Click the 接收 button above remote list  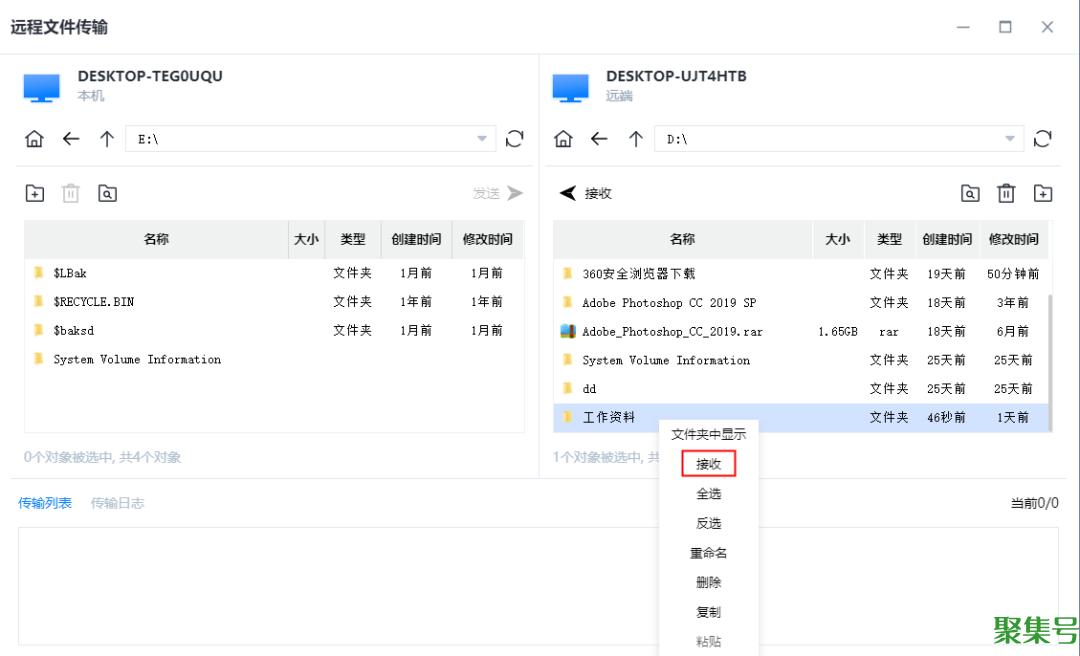pyautogui.click(x=586, y=194)
